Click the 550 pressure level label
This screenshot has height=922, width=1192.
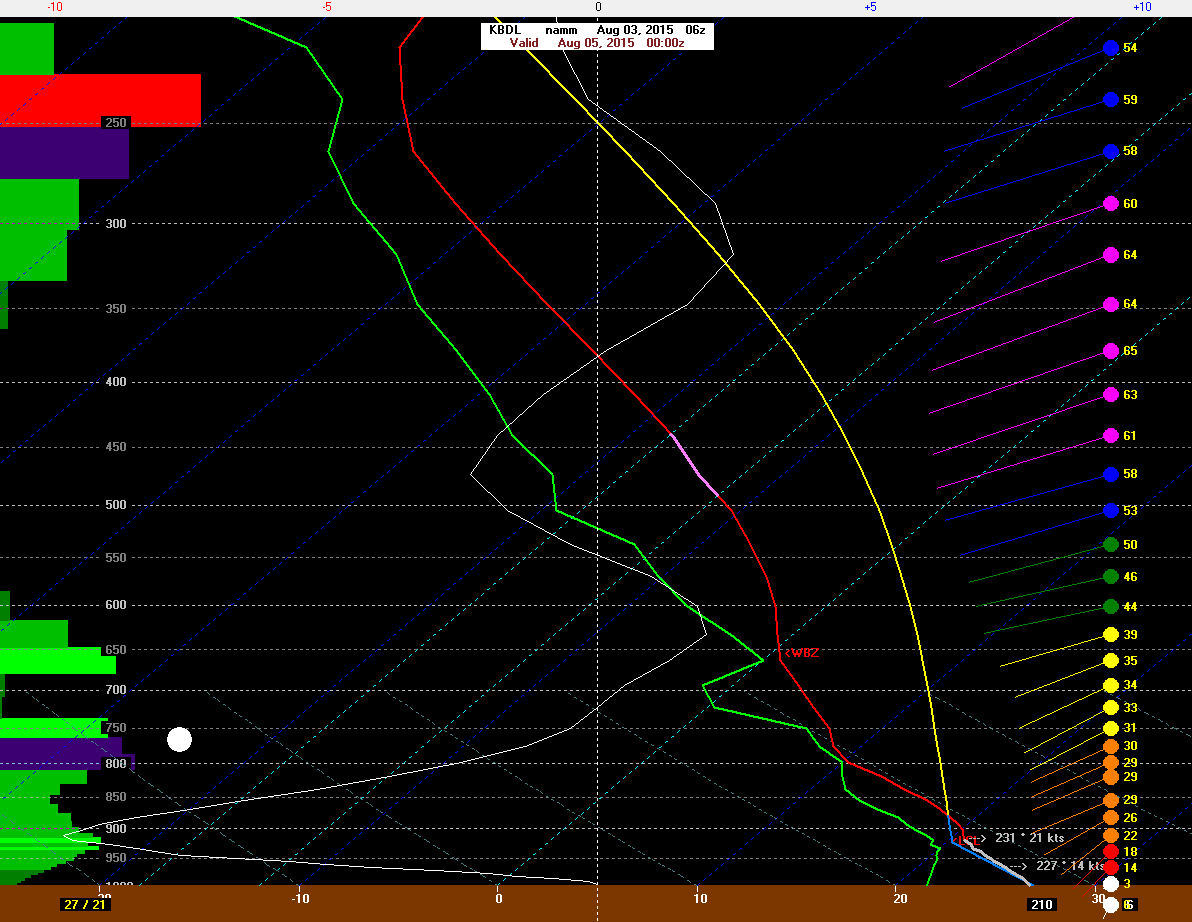click(x=116, y=558)
